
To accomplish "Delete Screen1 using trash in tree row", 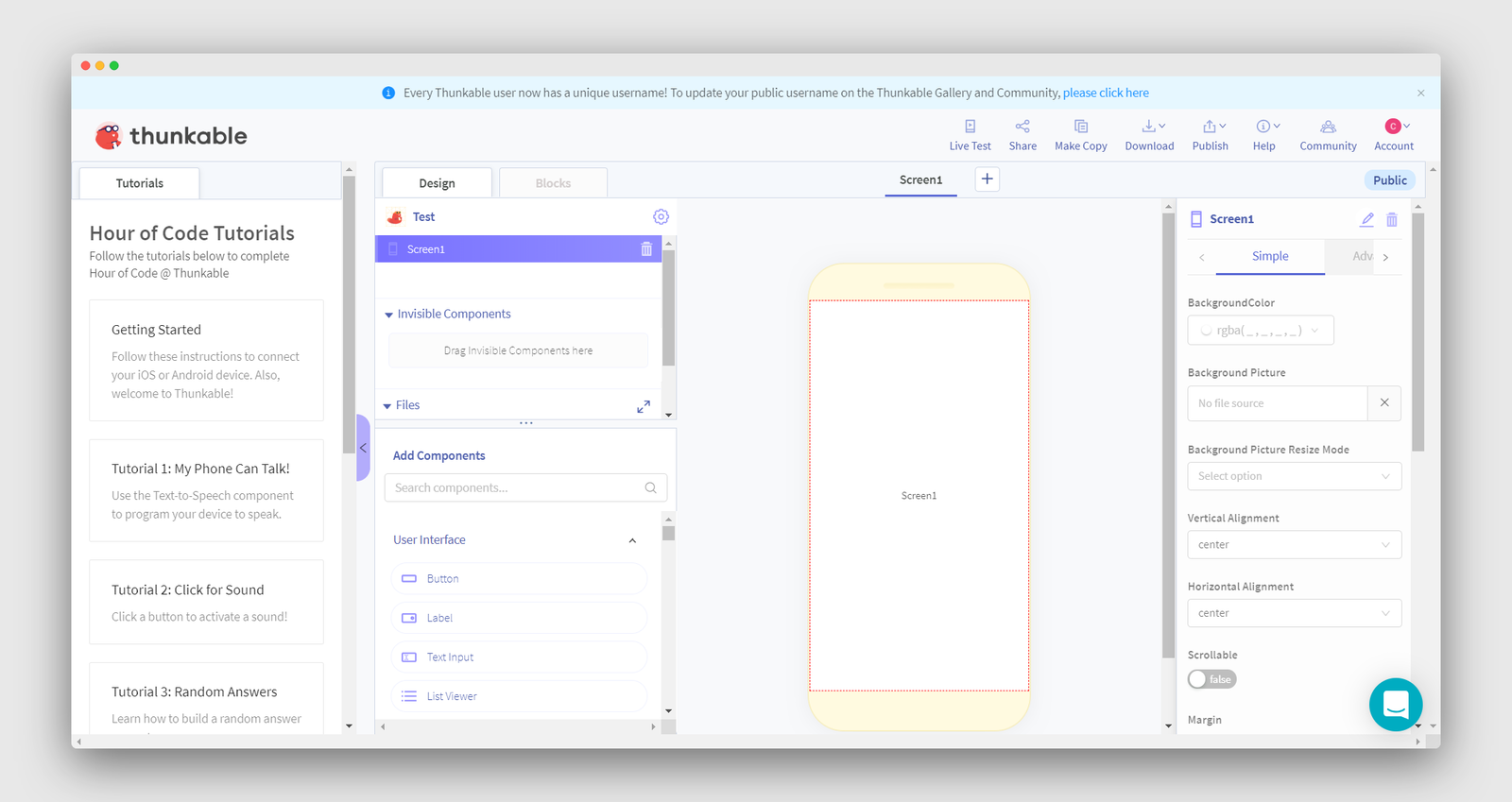I will pos(646,249).
